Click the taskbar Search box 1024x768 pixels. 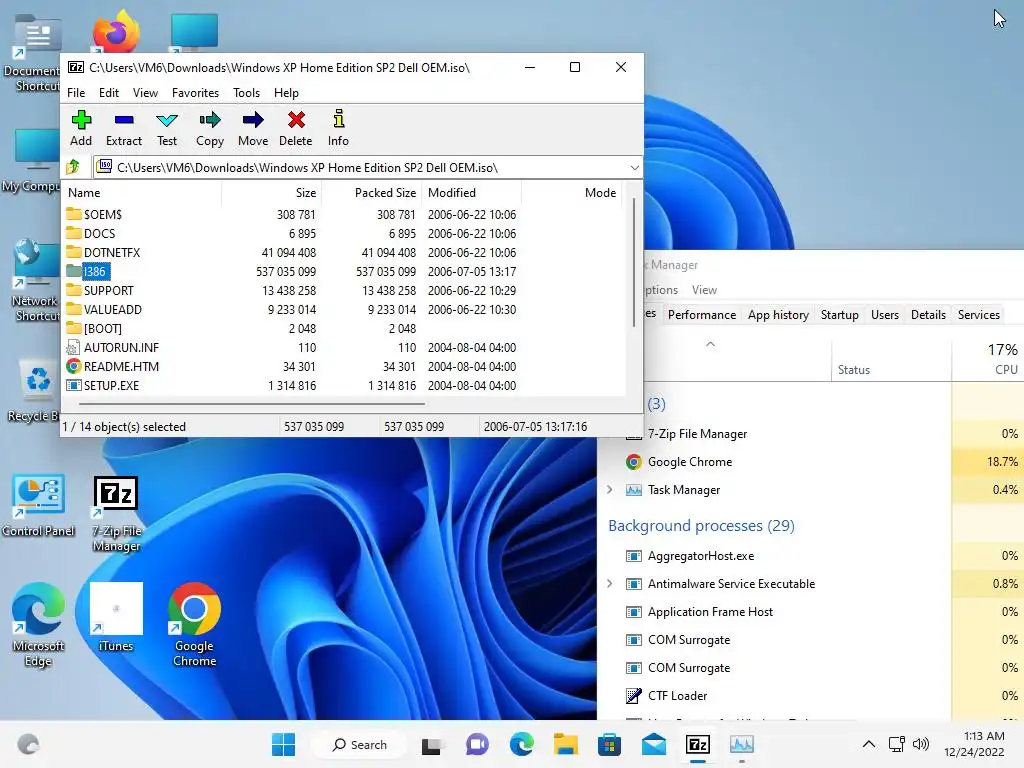click(x=359, y=744)
